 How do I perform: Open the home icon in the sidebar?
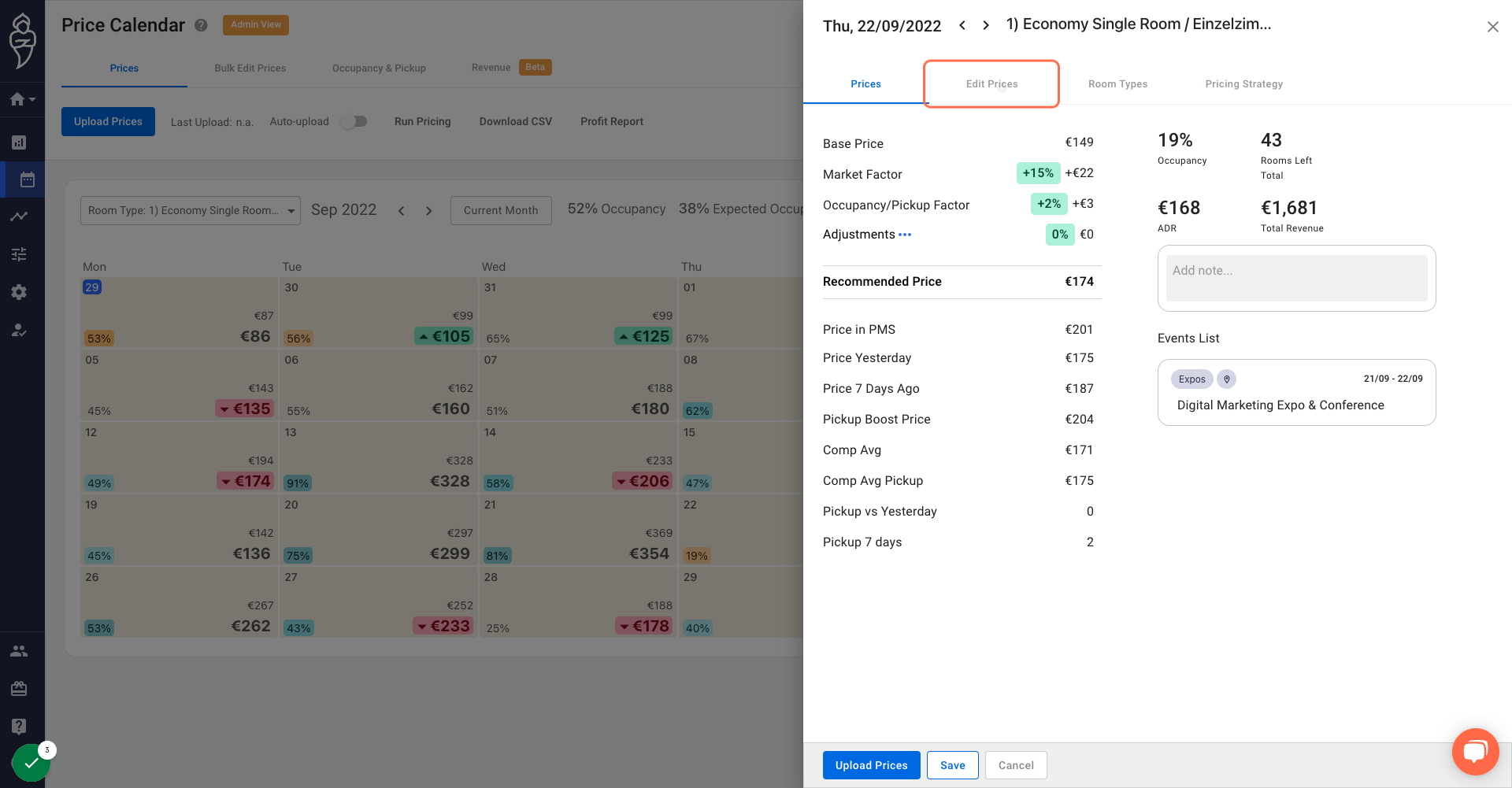coord(18,100)
